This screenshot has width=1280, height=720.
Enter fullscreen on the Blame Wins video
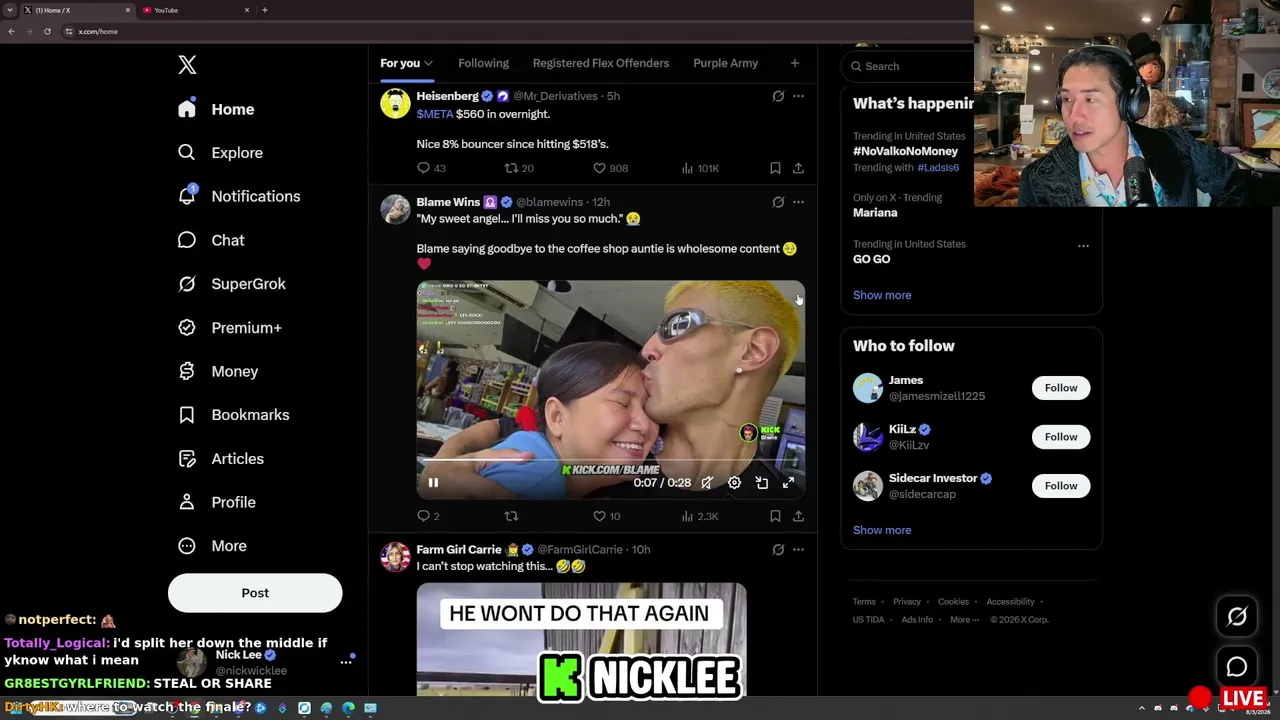click(x=788, y=483)
